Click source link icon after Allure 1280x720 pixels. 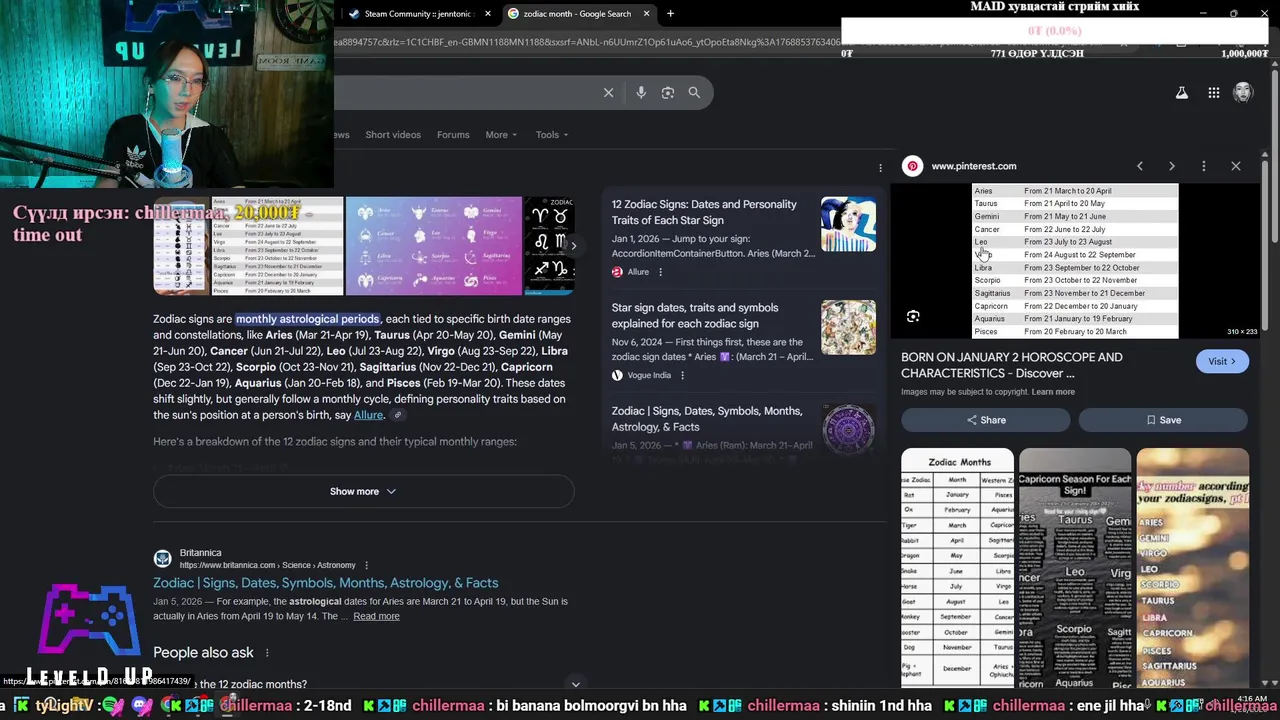click(397, 415)
